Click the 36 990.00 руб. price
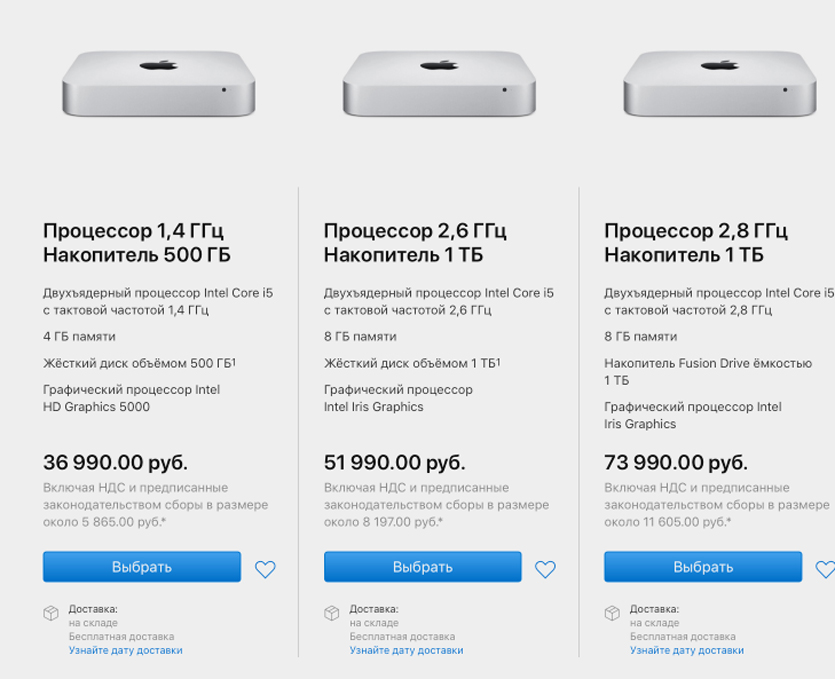Image resolution: width=835 pixels, height=679 pixels. tap(115, 462)
